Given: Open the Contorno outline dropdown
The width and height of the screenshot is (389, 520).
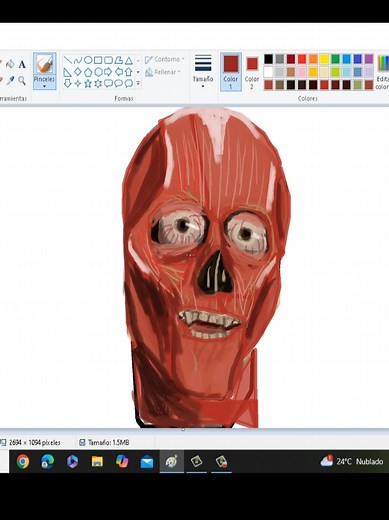Looking at the screenshot, I should coord(164,59).
